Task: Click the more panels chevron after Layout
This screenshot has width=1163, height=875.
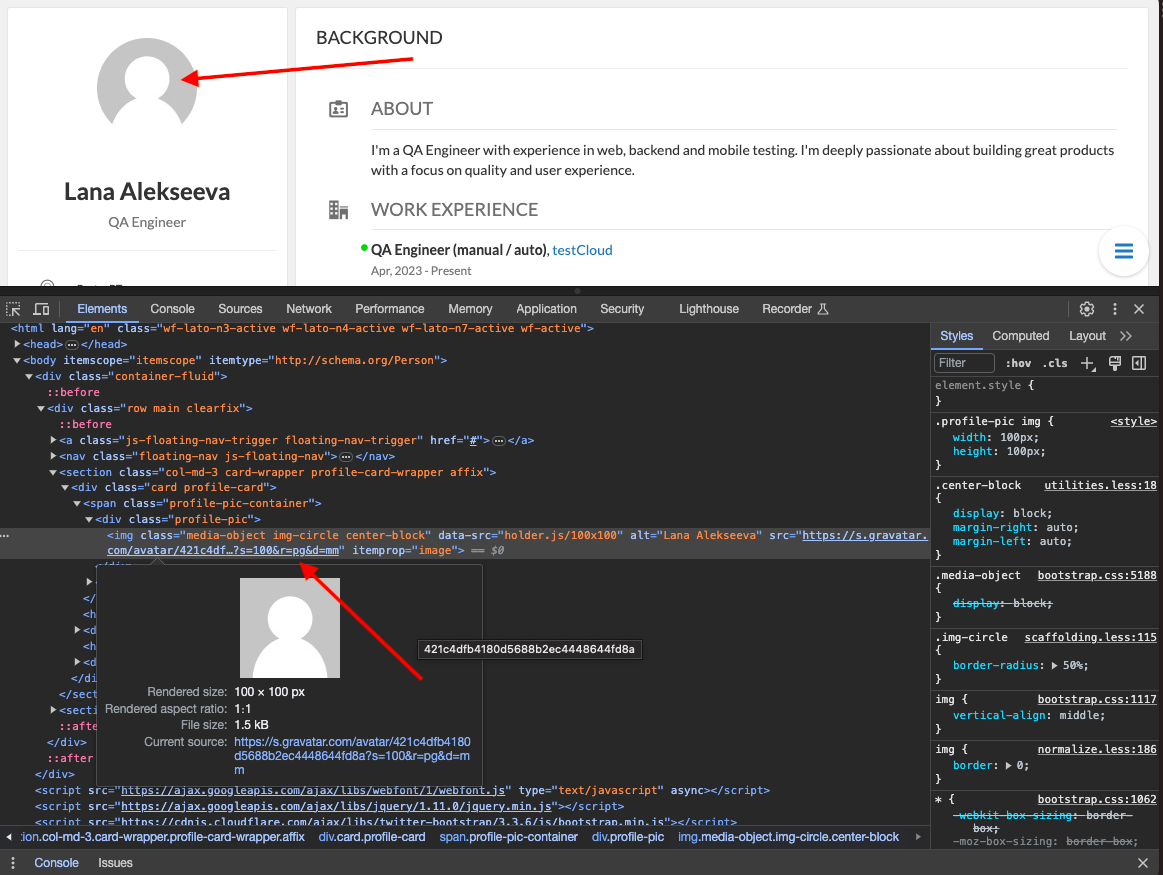Action: (x=1124, y=336)
